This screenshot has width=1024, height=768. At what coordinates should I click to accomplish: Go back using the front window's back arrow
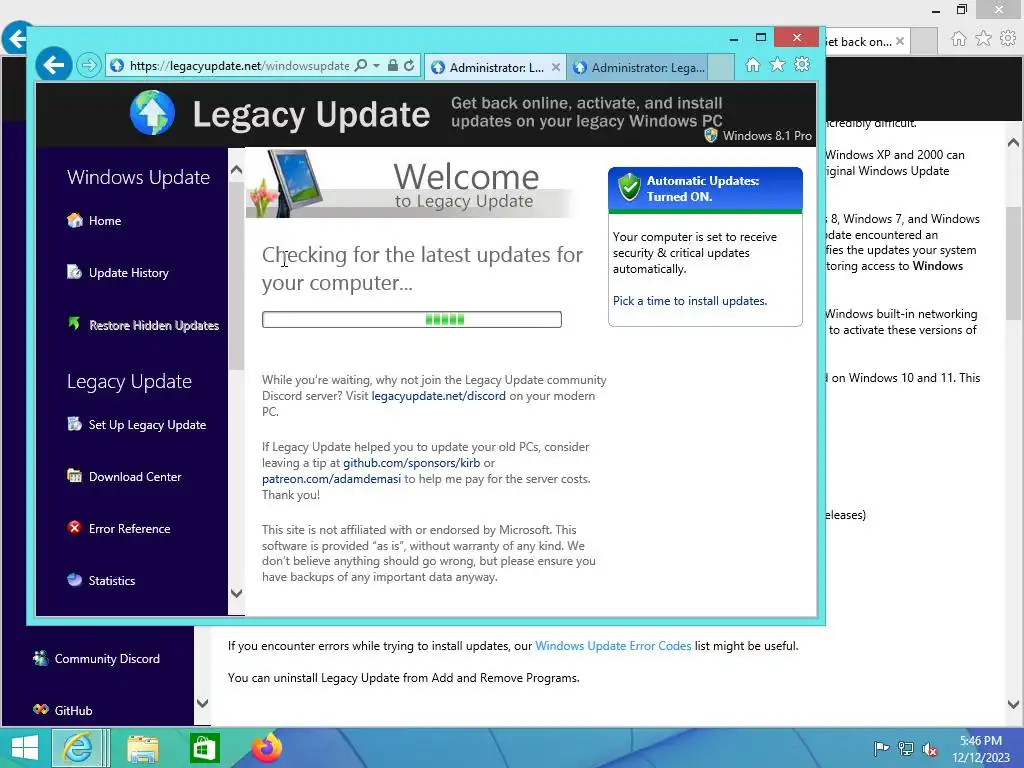[x=53, y=65]
